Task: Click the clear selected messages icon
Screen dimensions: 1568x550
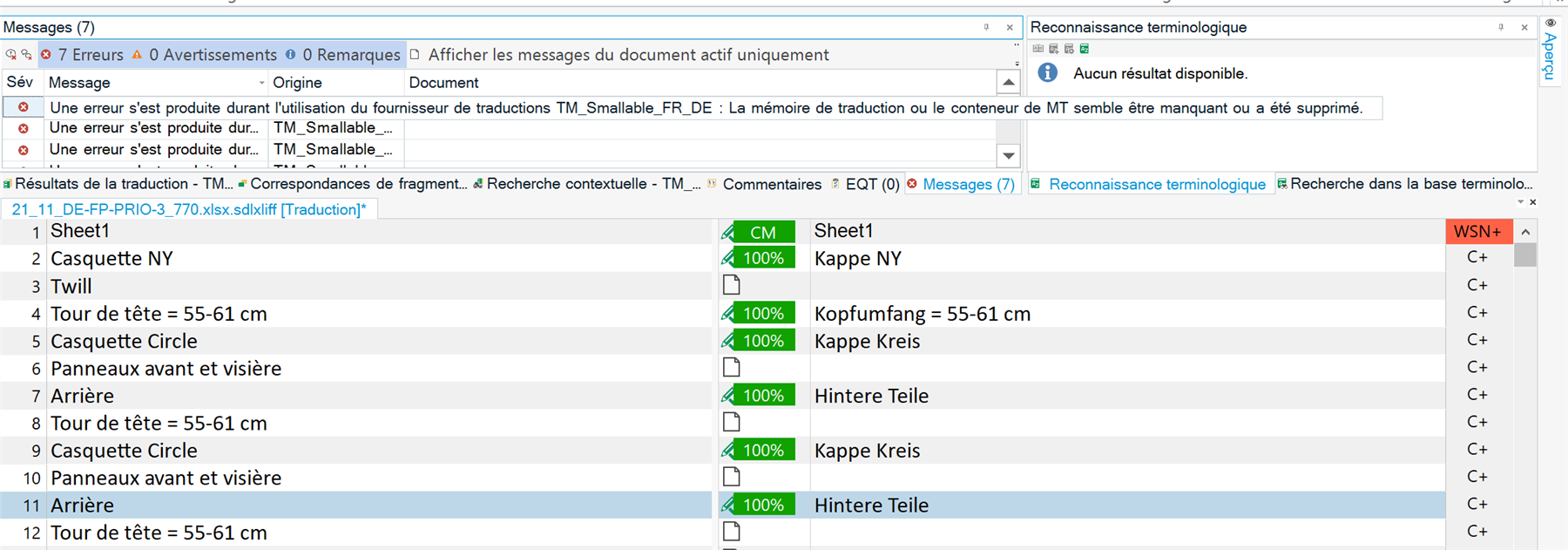Action: [26, 54]
